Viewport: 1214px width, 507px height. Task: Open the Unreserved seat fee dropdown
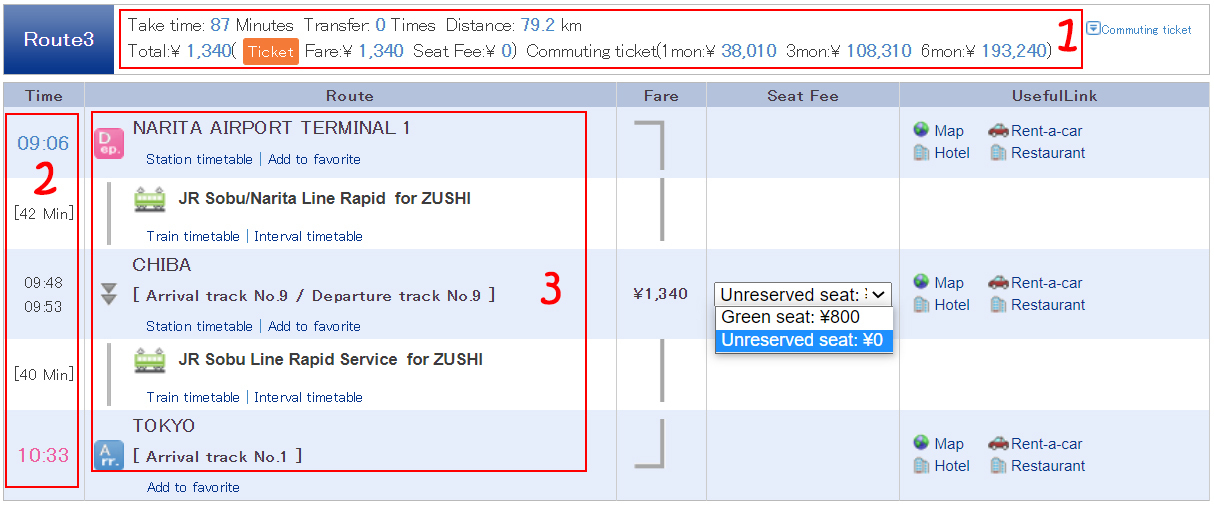point(801,294)
